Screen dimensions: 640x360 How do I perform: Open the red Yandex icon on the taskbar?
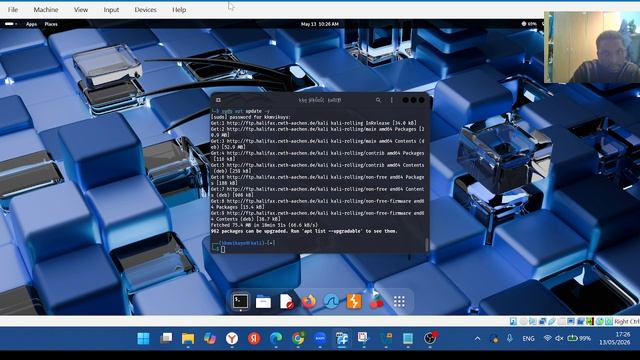pos(254,338)
